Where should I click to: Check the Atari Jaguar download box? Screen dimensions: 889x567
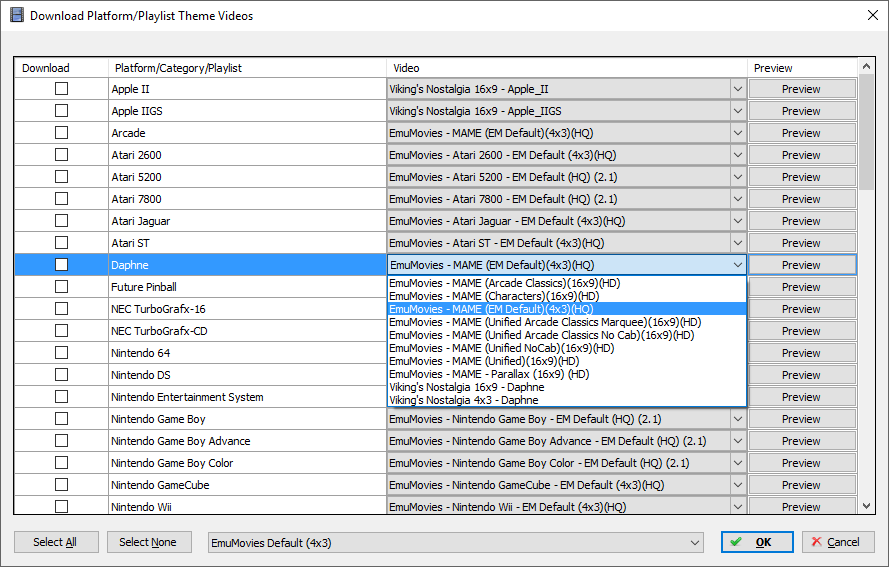click(61, 221)
